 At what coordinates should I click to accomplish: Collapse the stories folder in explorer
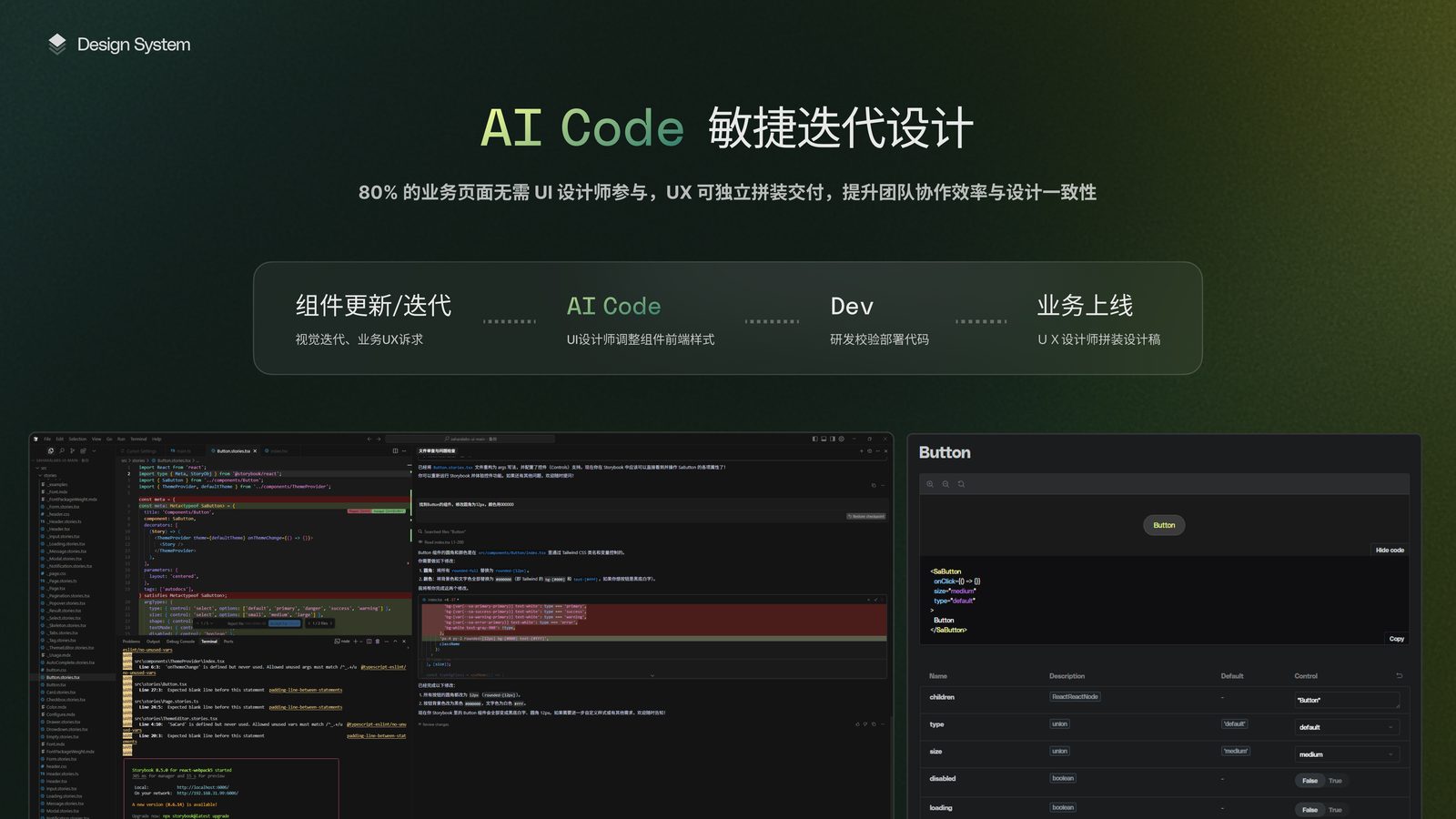click(48, 475)
